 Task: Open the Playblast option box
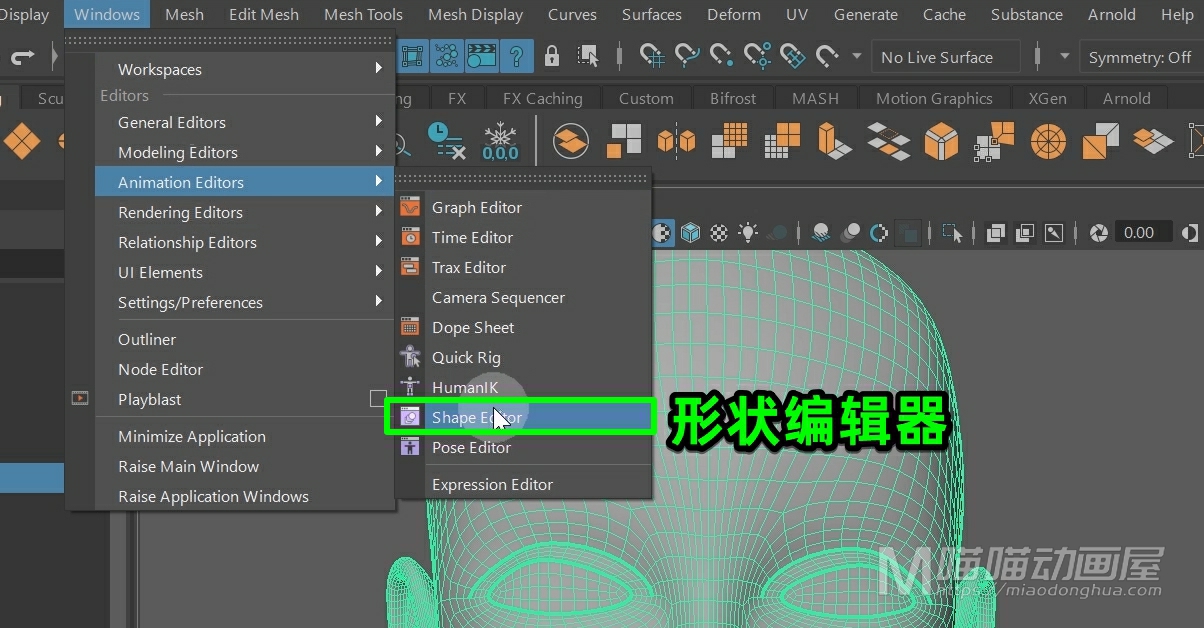click(x=378, y=399)
